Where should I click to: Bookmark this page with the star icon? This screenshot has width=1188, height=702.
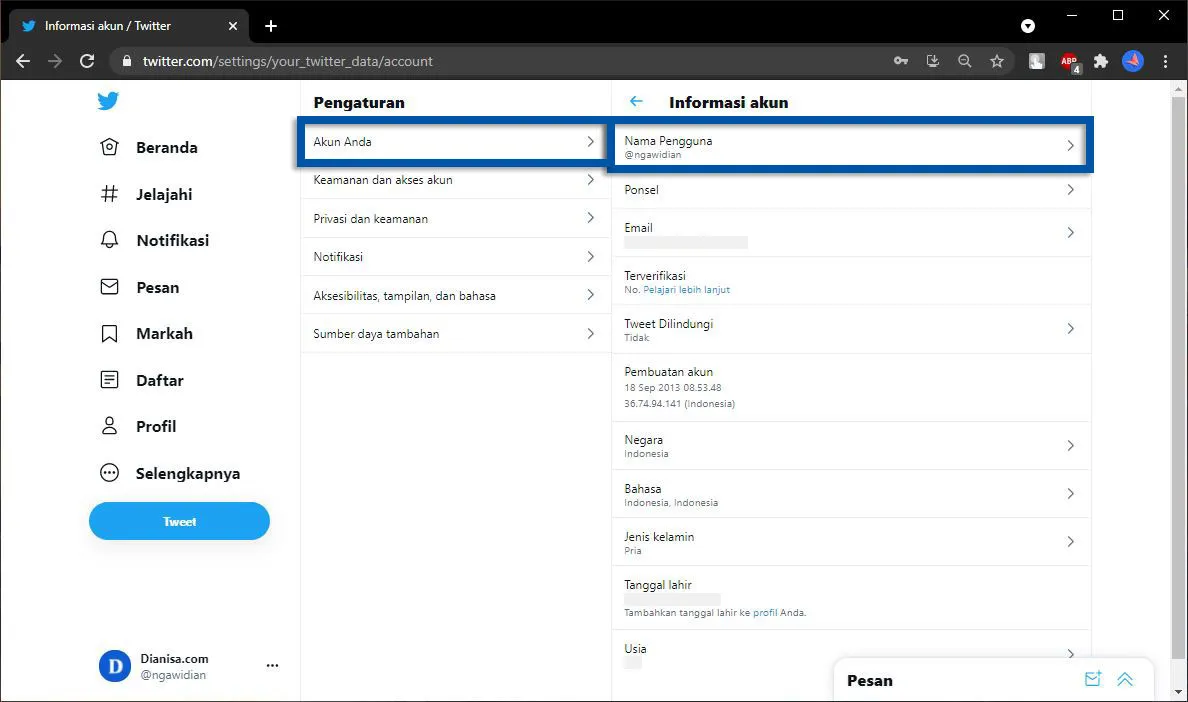tap(997, 61)
